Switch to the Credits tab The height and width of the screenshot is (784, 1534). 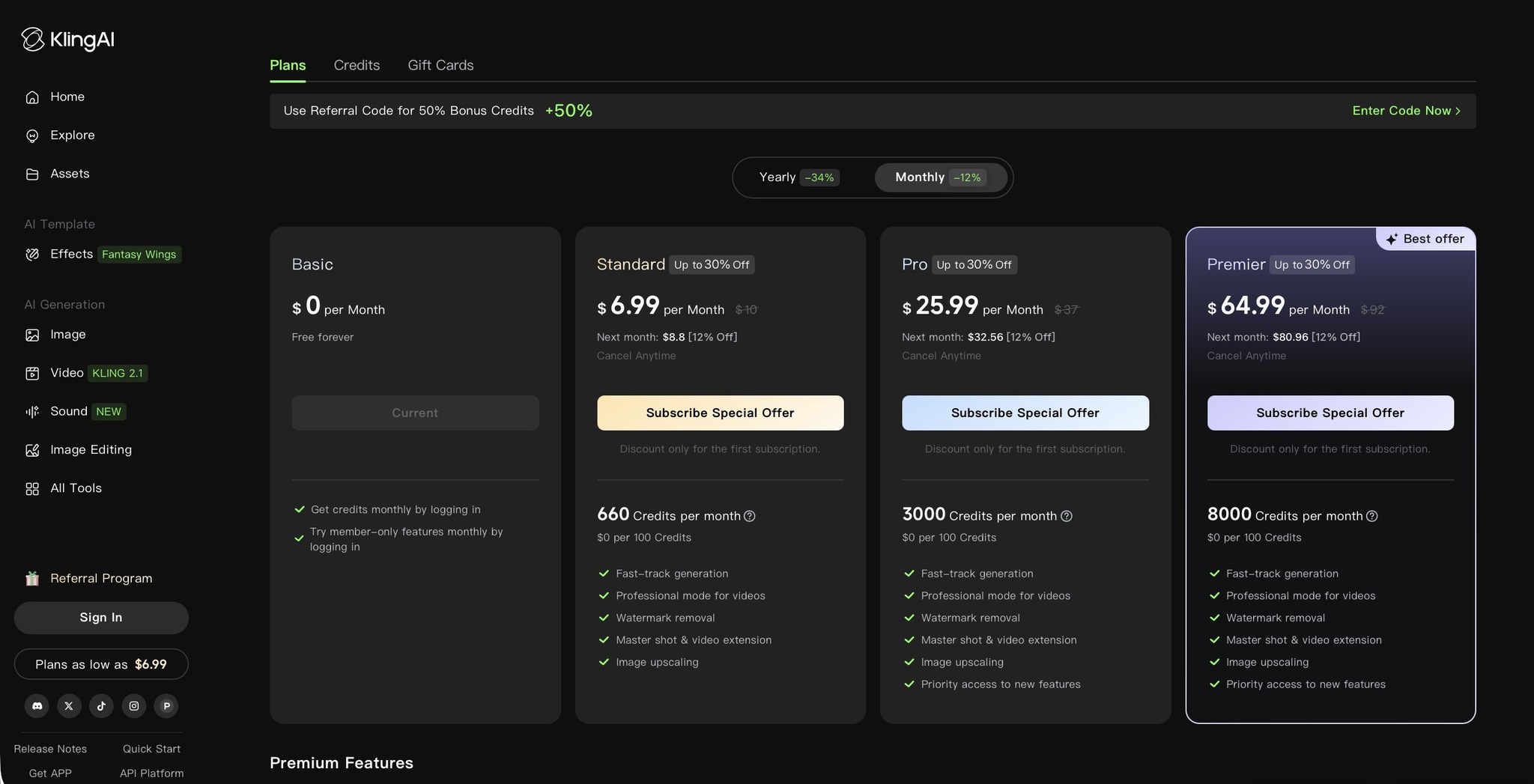tap(357, 65)
